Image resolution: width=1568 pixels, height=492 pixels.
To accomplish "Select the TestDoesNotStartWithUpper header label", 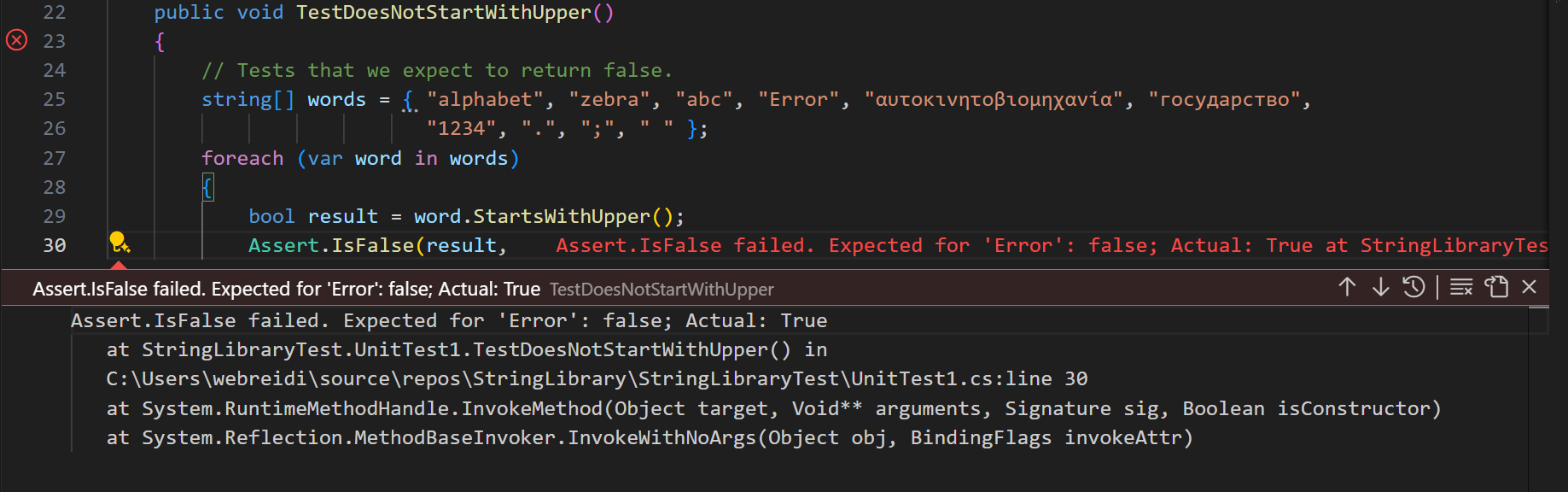I will [662, 289].
